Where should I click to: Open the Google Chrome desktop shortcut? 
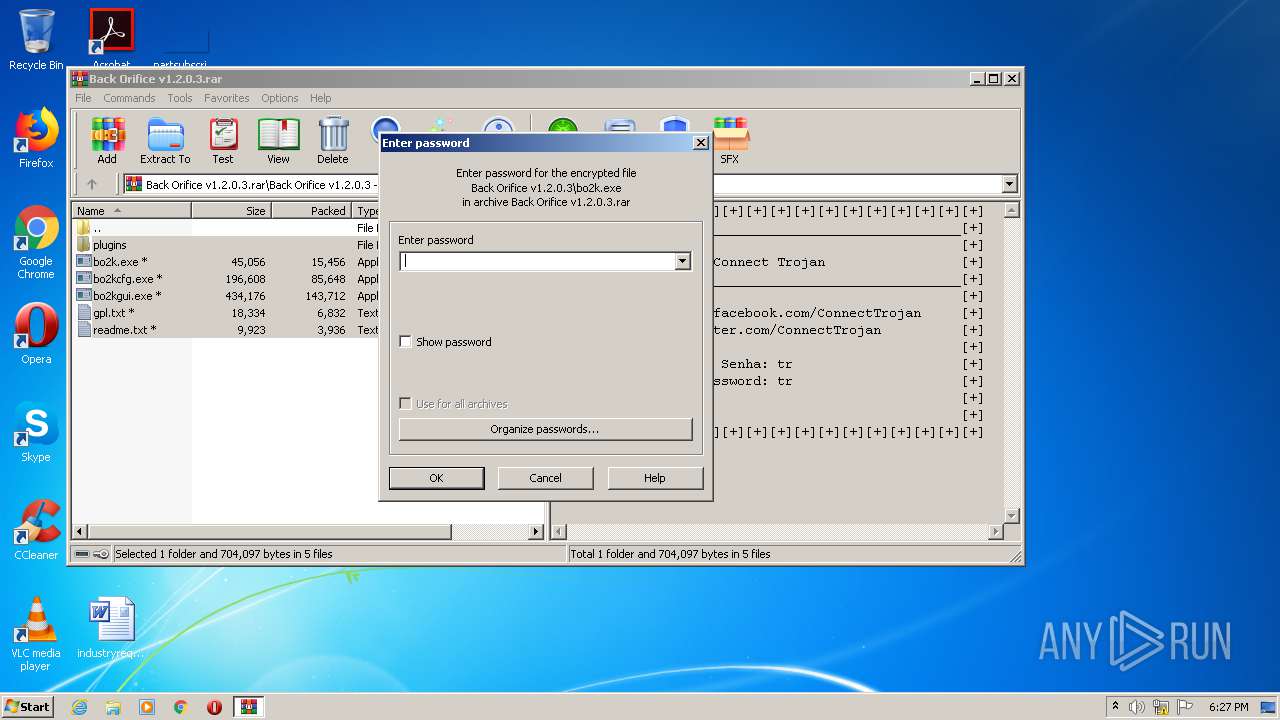pyautogui.click(x=36, y=243)
